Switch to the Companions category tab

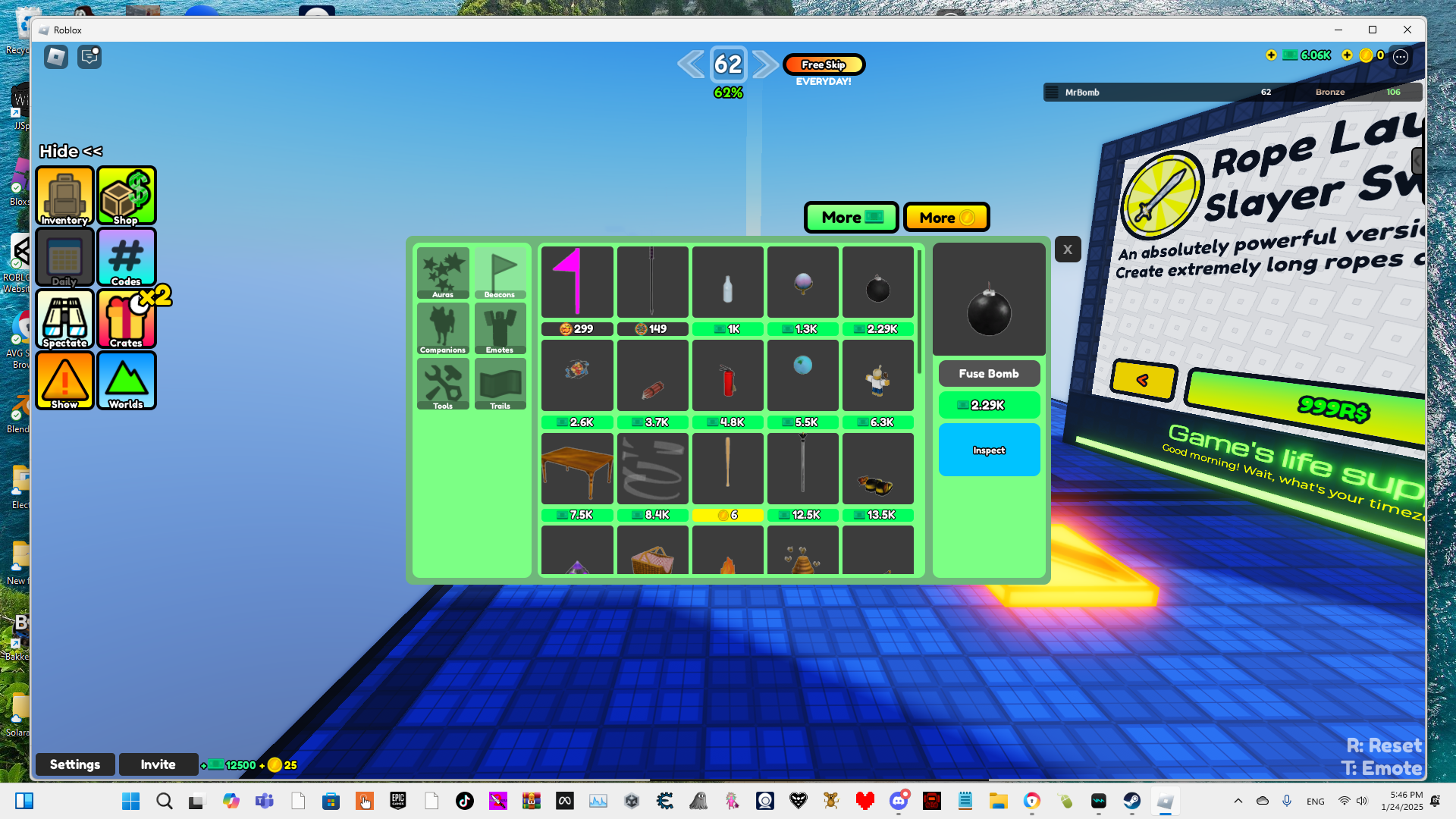[x=443, y=328]
